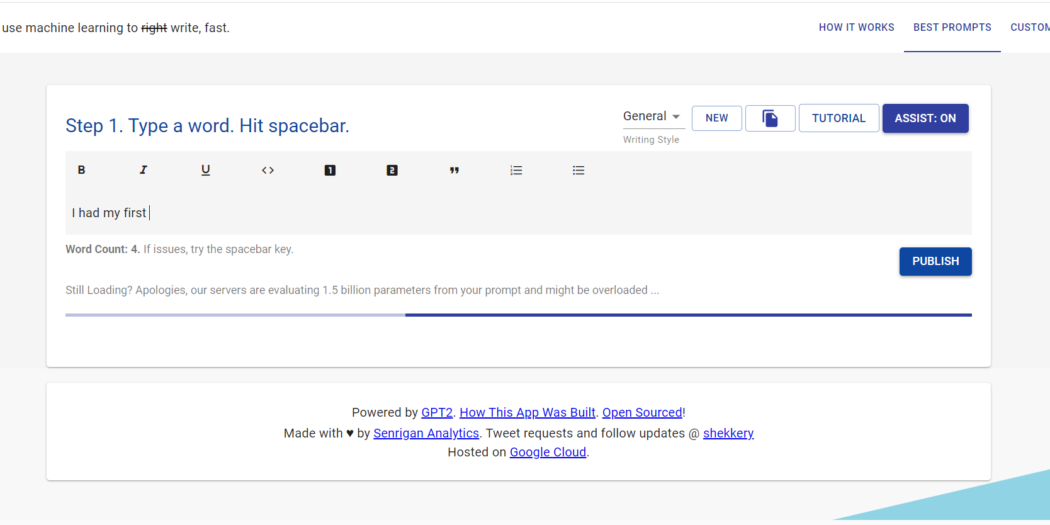Open the TUTORIAL button

tap(839, 119)
